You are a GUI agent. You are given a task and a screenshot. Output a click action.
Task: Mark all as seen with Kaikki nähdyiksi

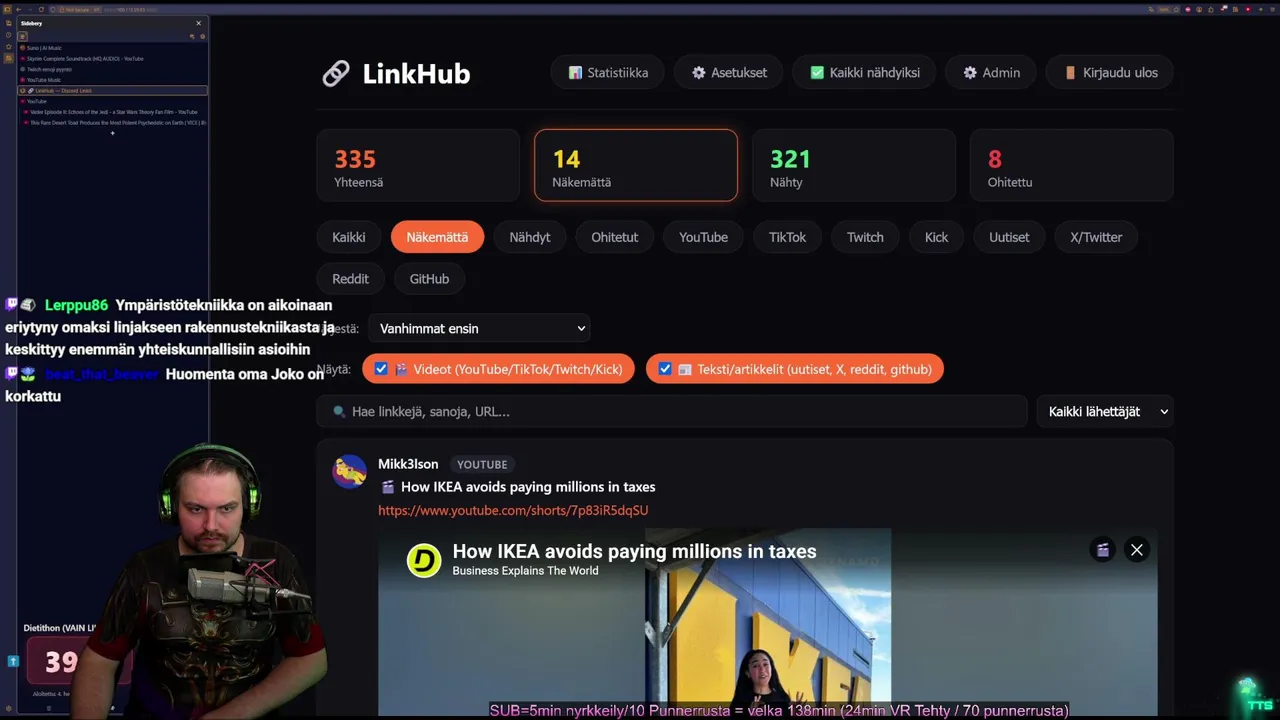[x=865, y=73]
